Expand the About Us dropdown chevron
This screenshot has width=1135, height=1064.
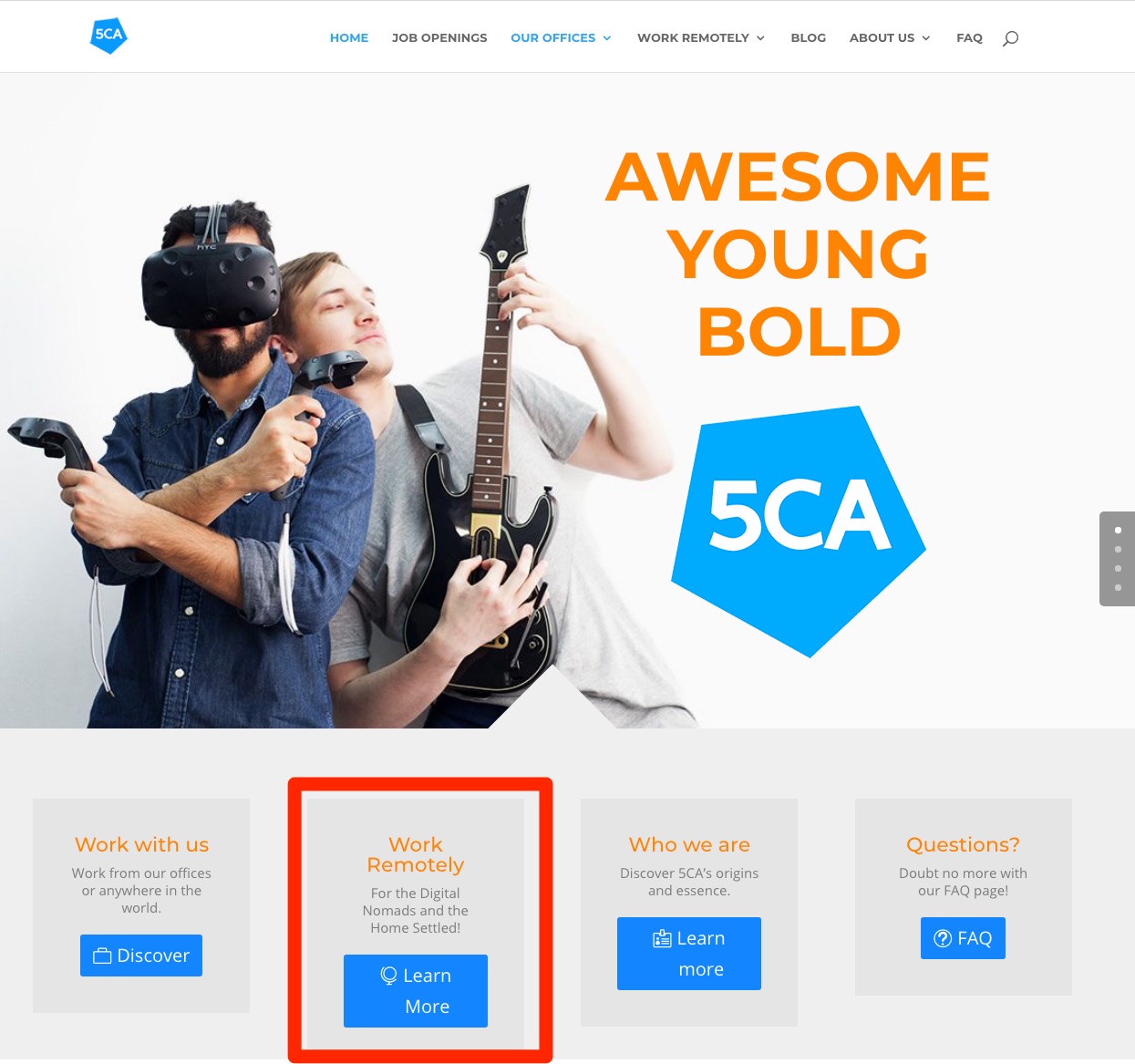[926, 38]
